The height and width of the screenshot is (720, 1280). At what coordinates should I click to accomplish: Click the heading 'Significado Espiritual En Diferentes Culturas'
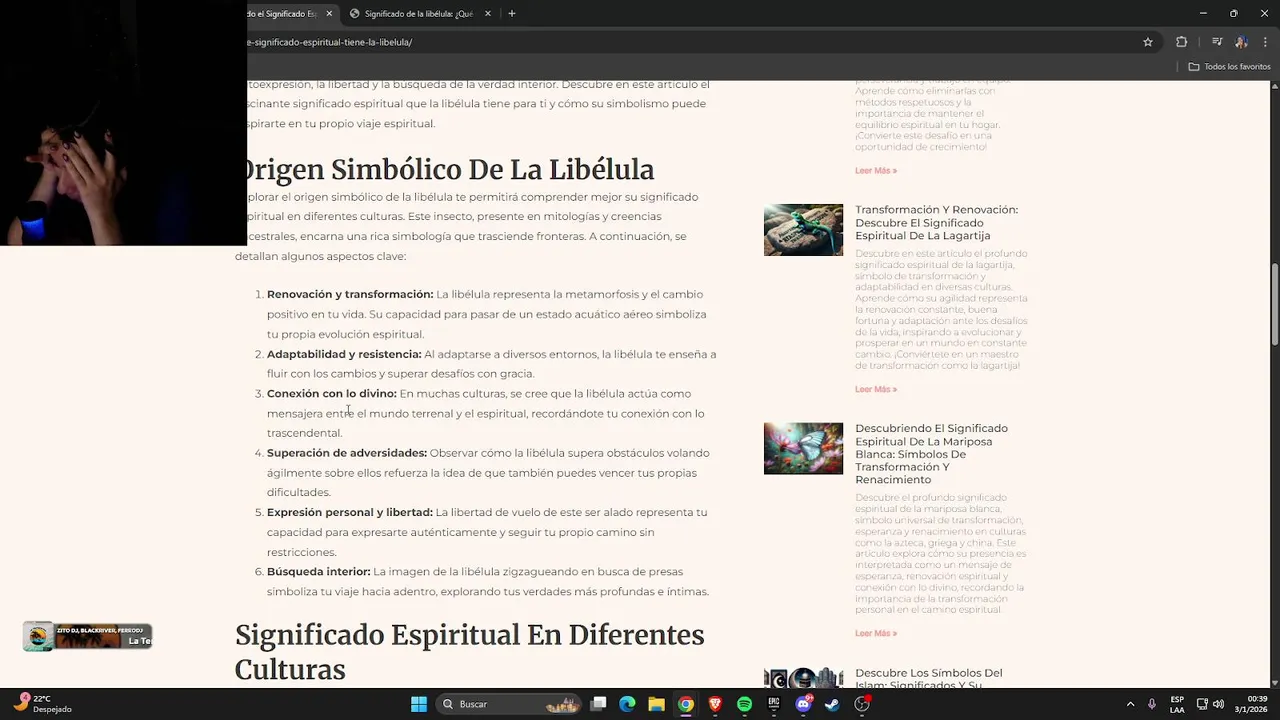click(469, 652)
